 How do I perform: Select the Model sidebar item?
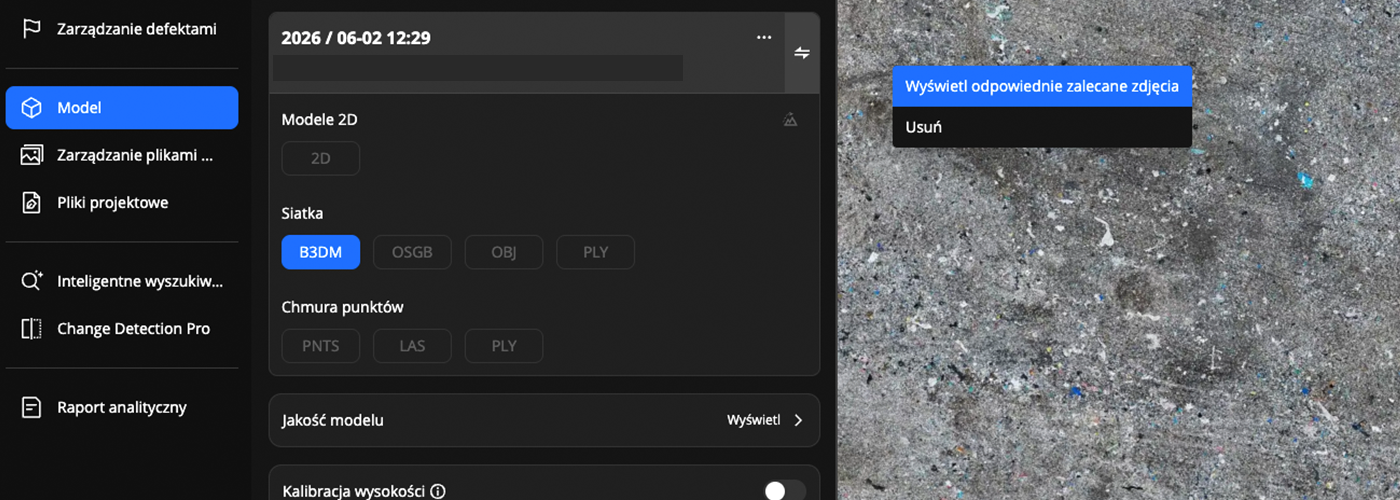122,108
